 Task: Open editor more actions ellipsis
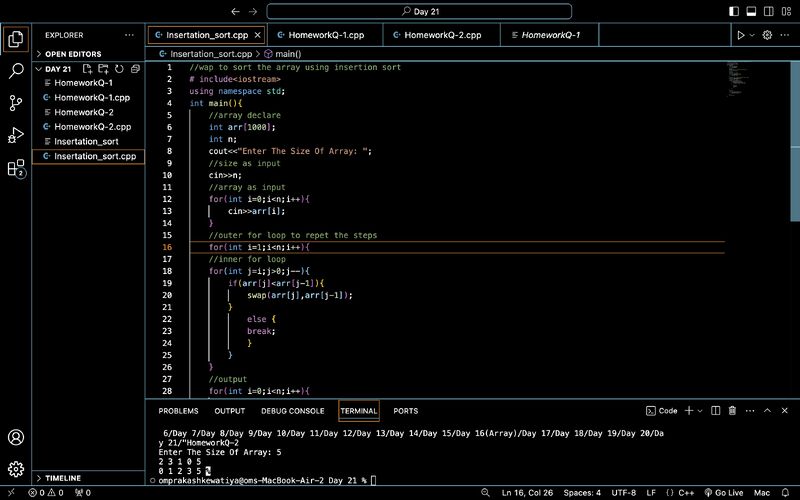(x=784, y=35)
